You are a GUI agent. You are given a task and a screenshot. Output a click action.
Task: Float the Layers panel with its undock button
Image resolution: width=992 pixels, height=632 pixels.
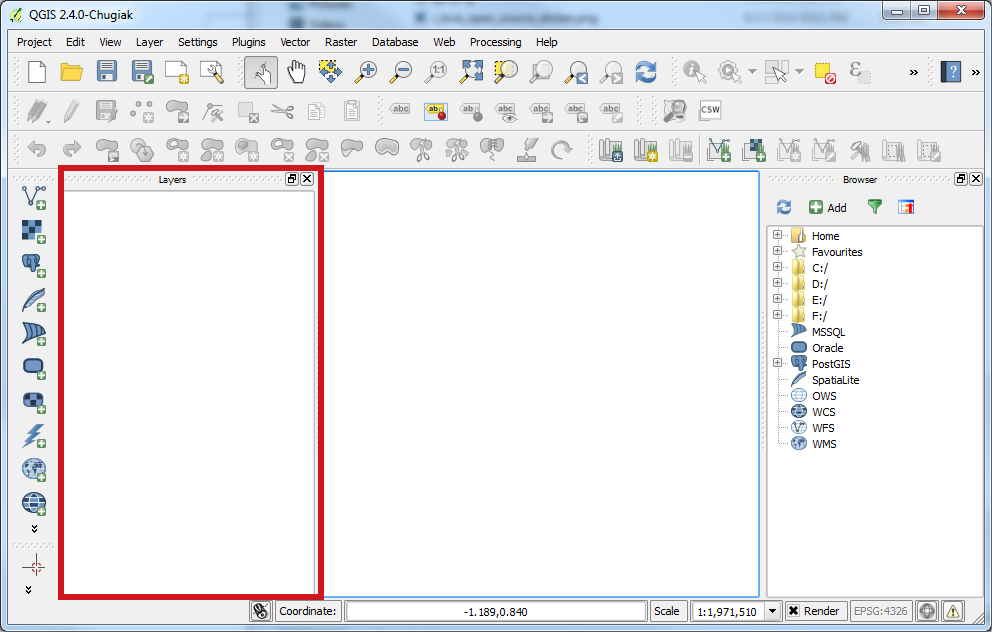292,179
